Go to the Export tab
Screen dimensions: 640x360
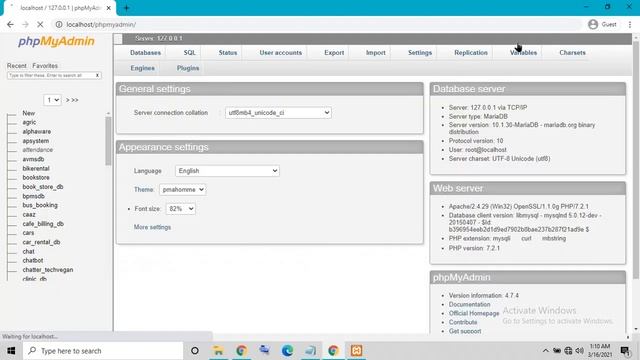[334, 53]
